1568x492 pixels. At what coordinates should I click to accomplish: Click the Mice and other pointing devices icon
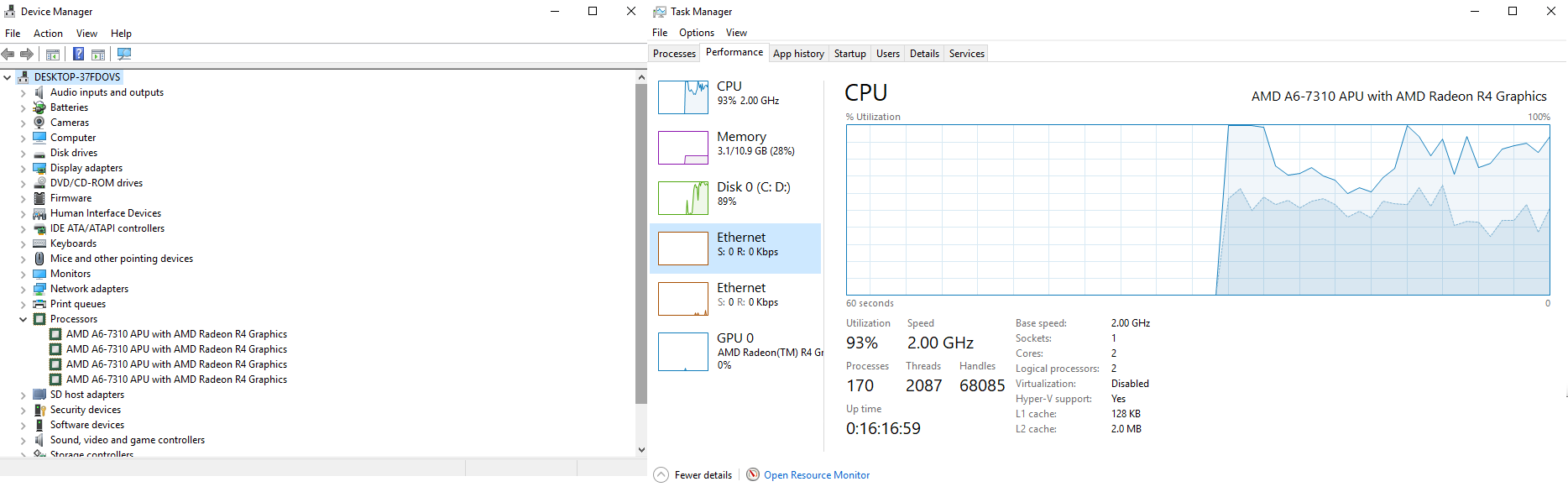[x=39, y=259]
